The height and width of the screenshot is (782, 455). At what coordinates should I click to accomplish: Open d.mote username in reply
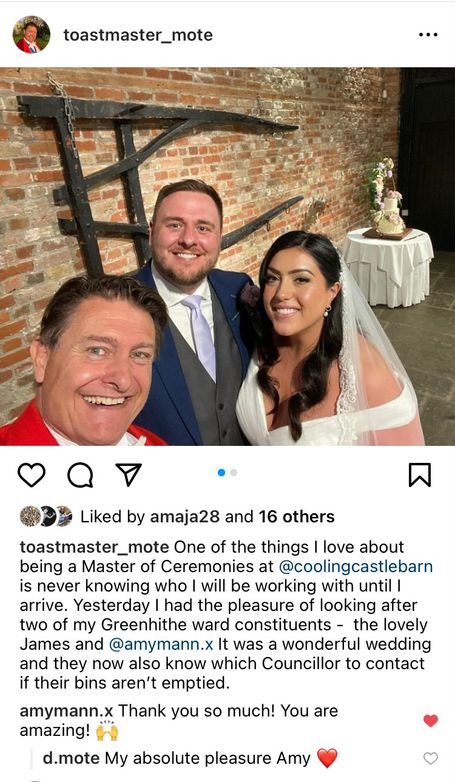point(71,759)
